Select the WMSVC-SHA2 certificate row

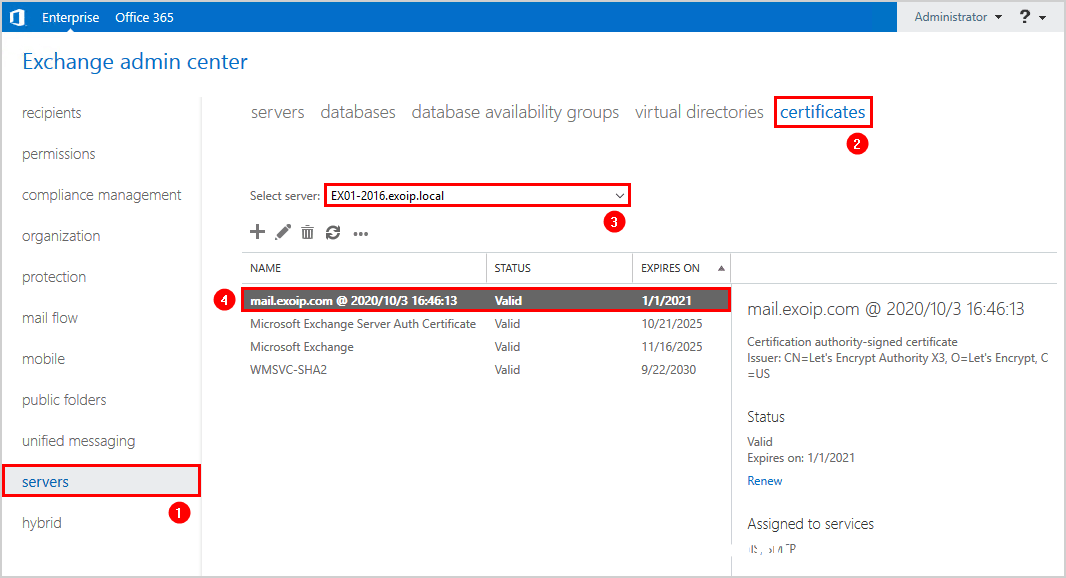click(486, 370)
